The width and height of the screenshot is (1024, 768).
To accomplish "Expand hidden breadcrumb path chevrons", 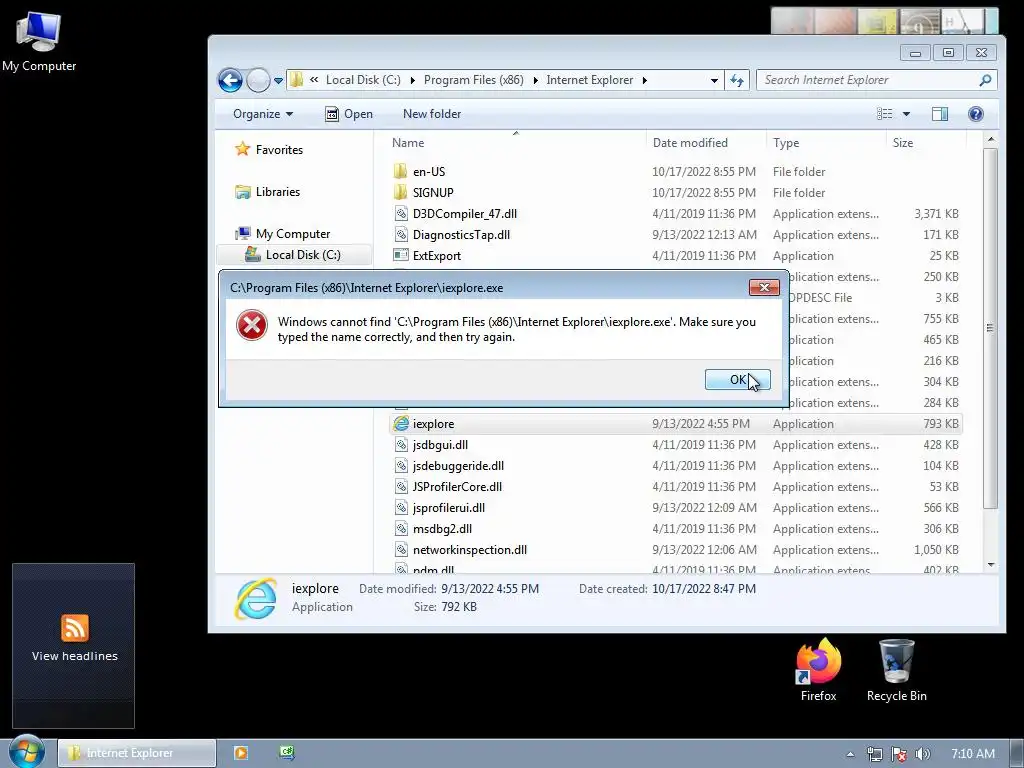I will click(x=314, y=80).
